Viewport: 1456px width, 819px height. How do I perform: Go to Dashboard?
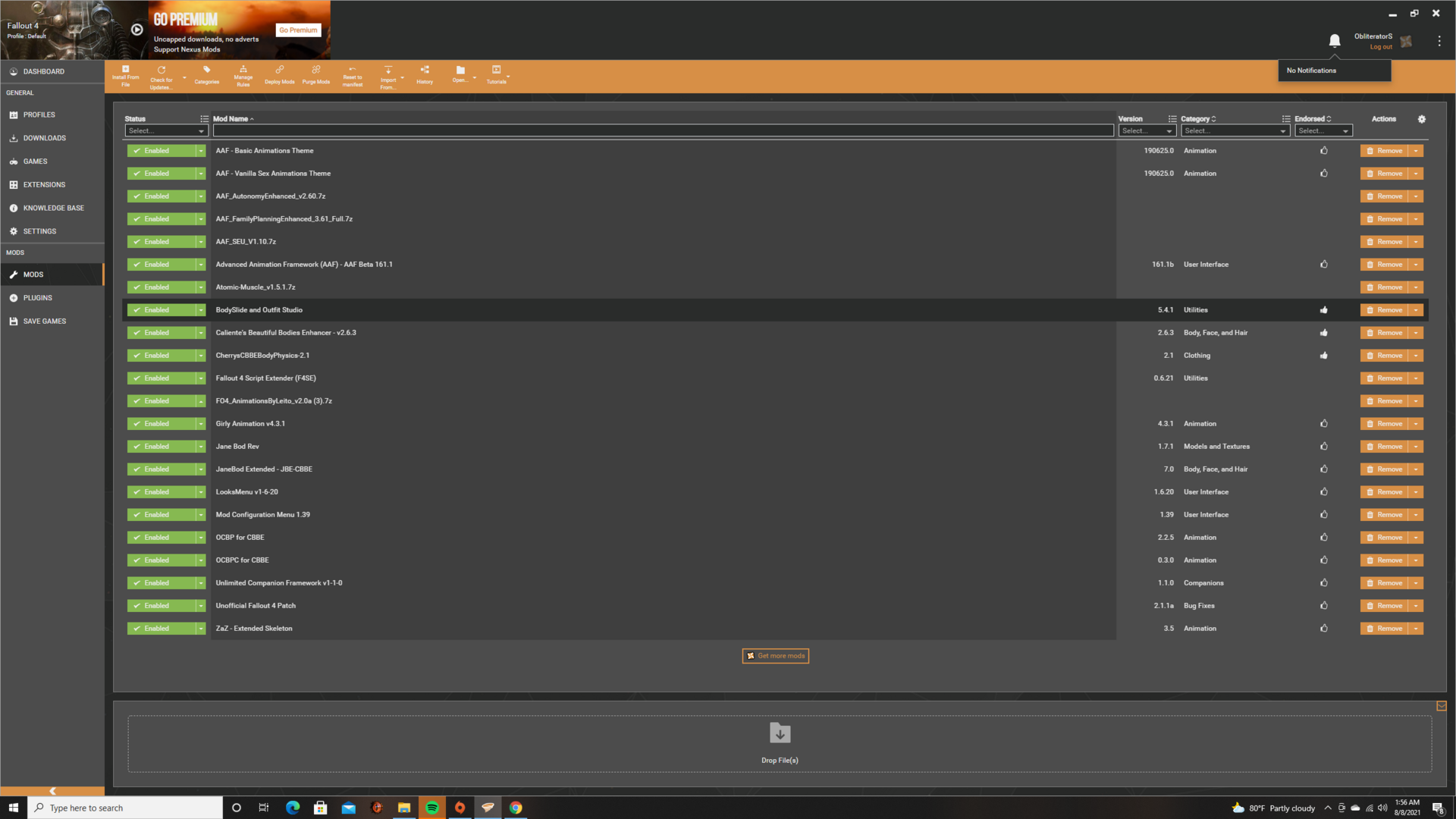click(x=52, y=71)
